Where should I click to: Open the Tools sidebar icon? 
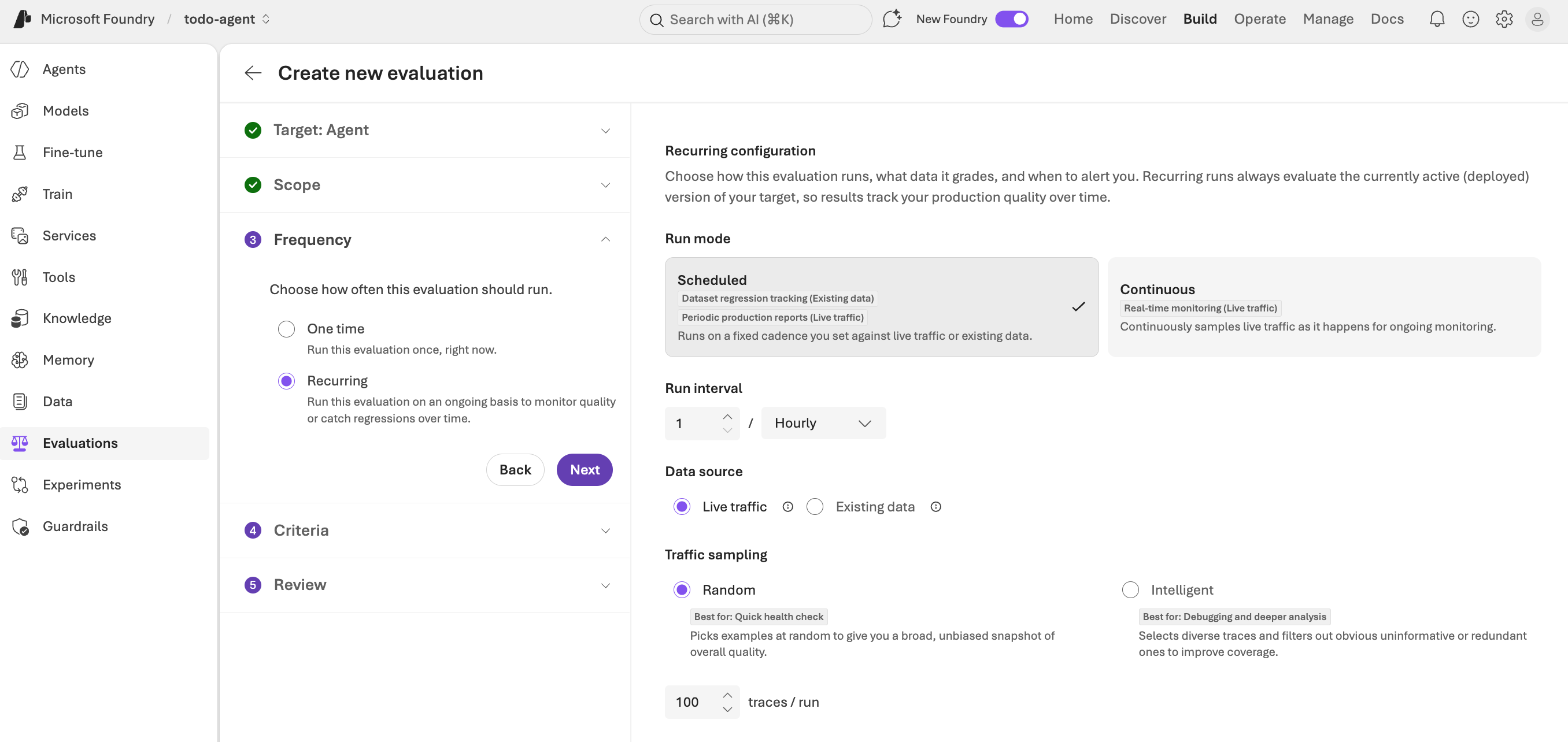pos(20,277)
